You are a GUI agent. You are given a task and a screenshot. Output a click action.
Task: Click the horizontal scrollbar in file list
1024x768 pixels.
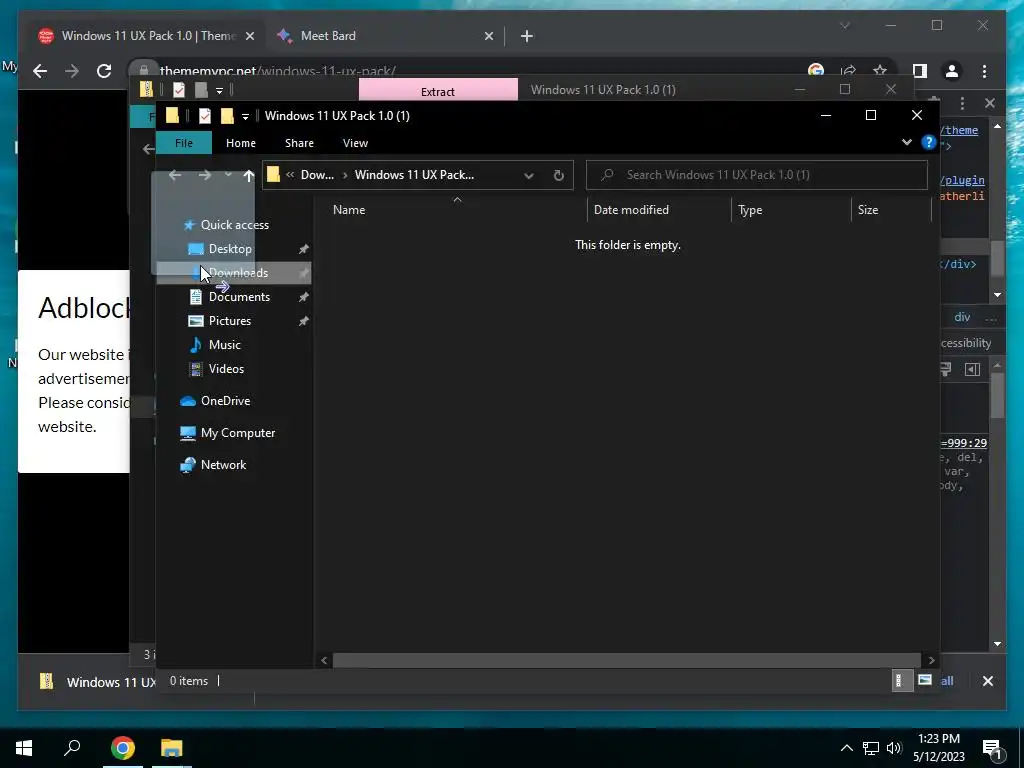click(x=627, y=660)
